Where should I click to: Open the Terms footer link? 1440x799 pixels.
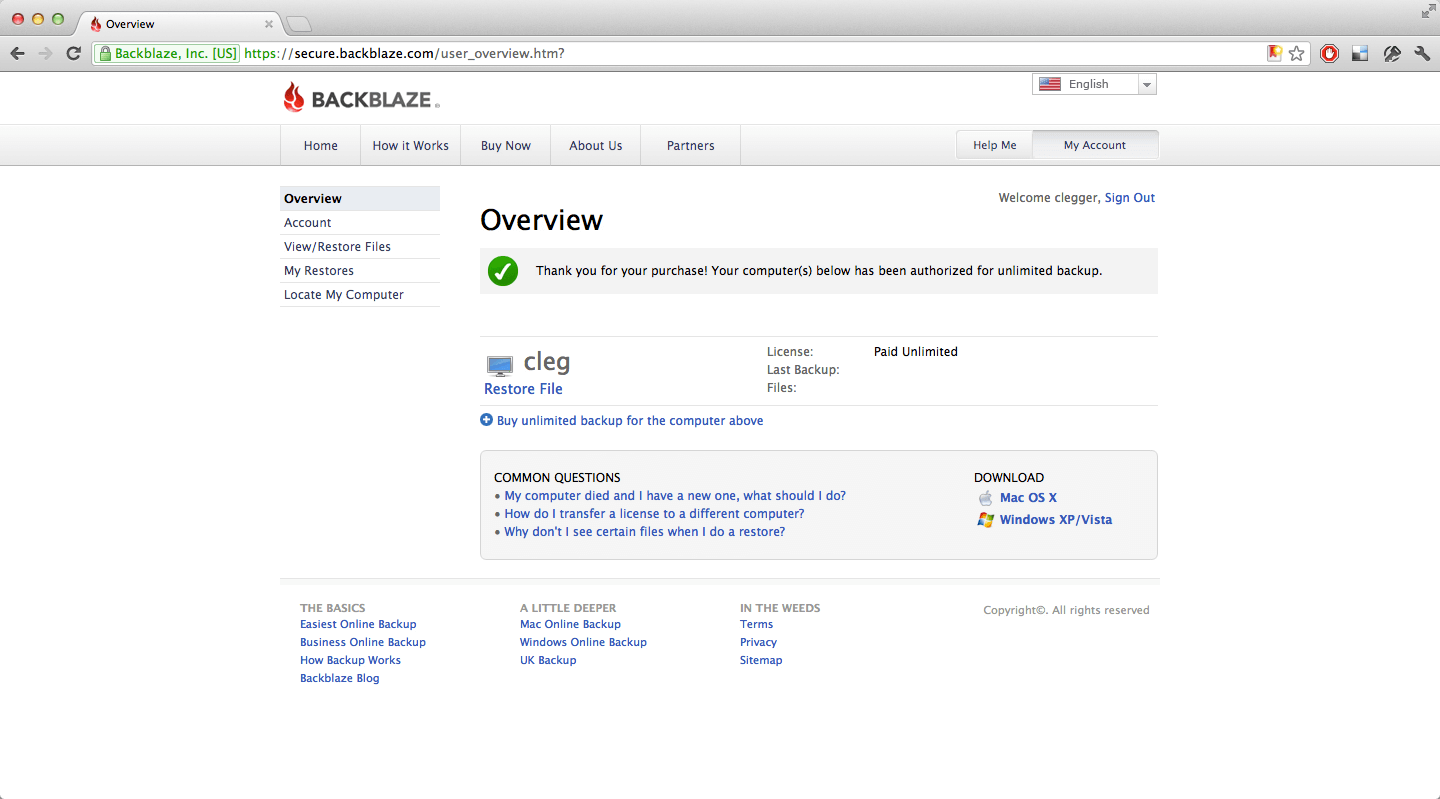756,624
